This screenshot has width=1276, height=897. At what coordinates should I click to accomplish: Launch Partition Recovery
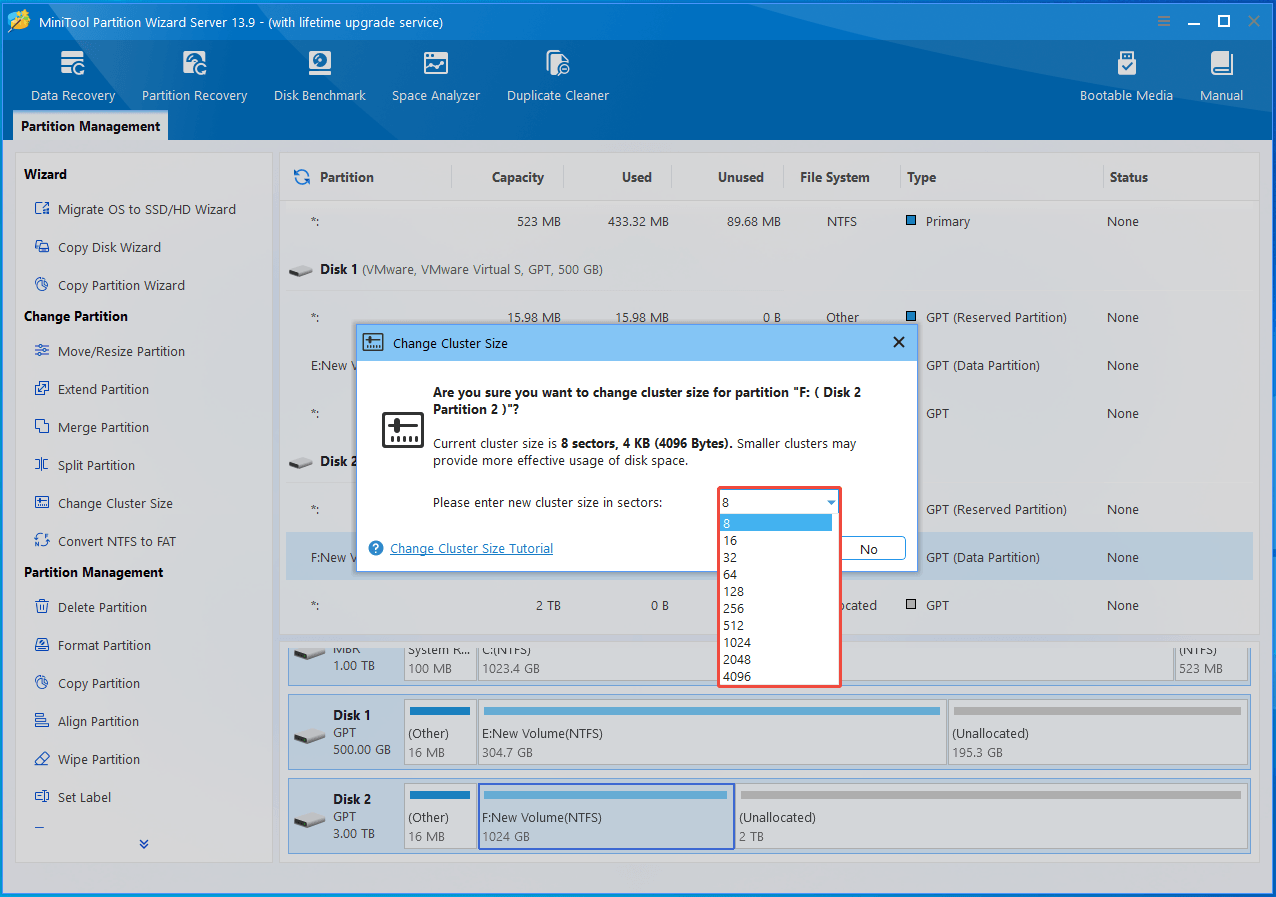point(194,77)
